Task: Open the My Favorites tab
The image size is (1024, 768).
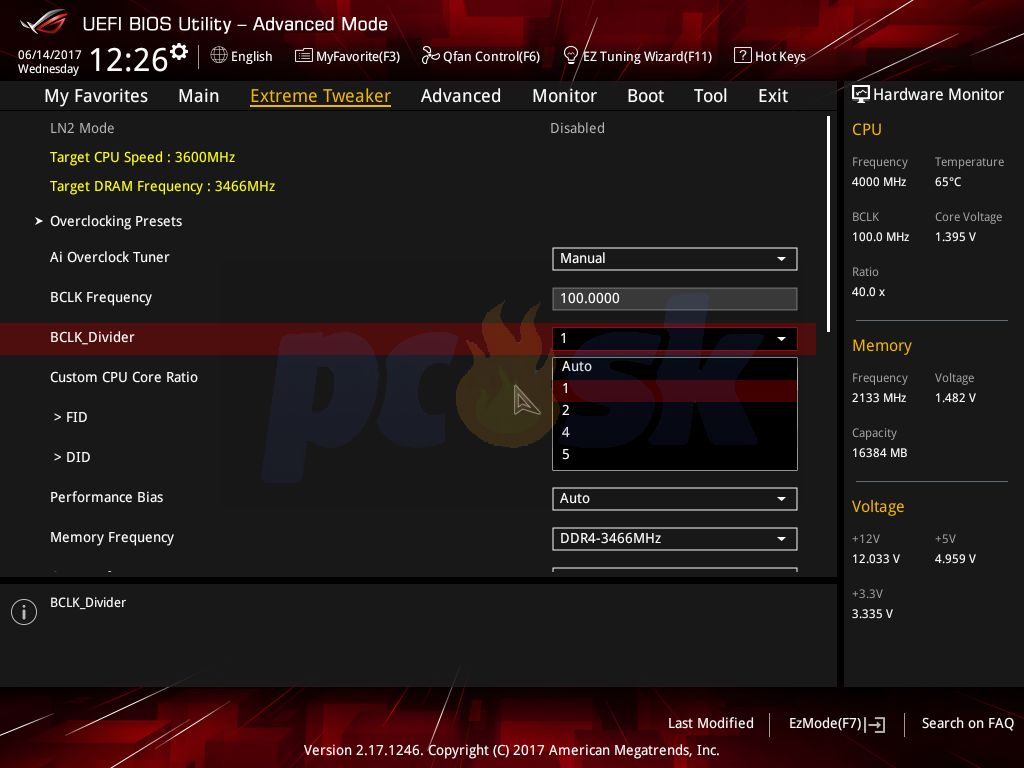Action: 96,96
